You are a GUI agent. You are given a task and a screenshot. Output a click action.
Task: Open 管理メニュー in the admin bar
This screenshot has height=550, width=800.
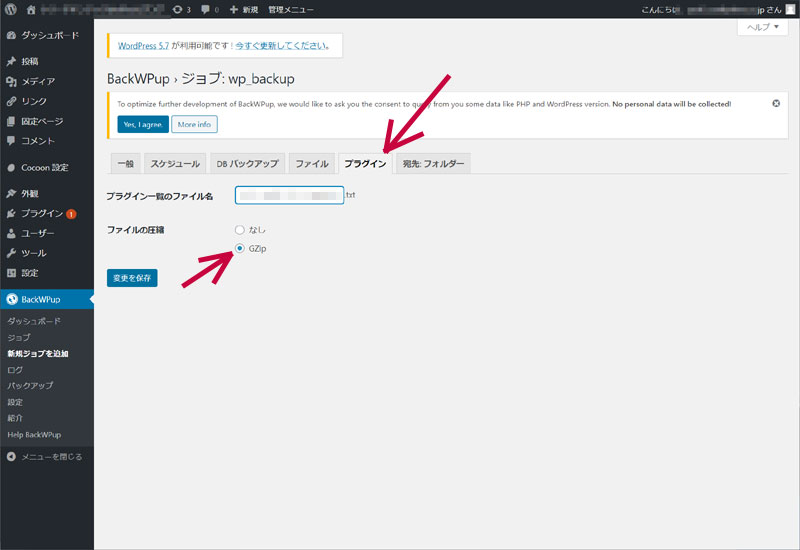tap(291, 10)
